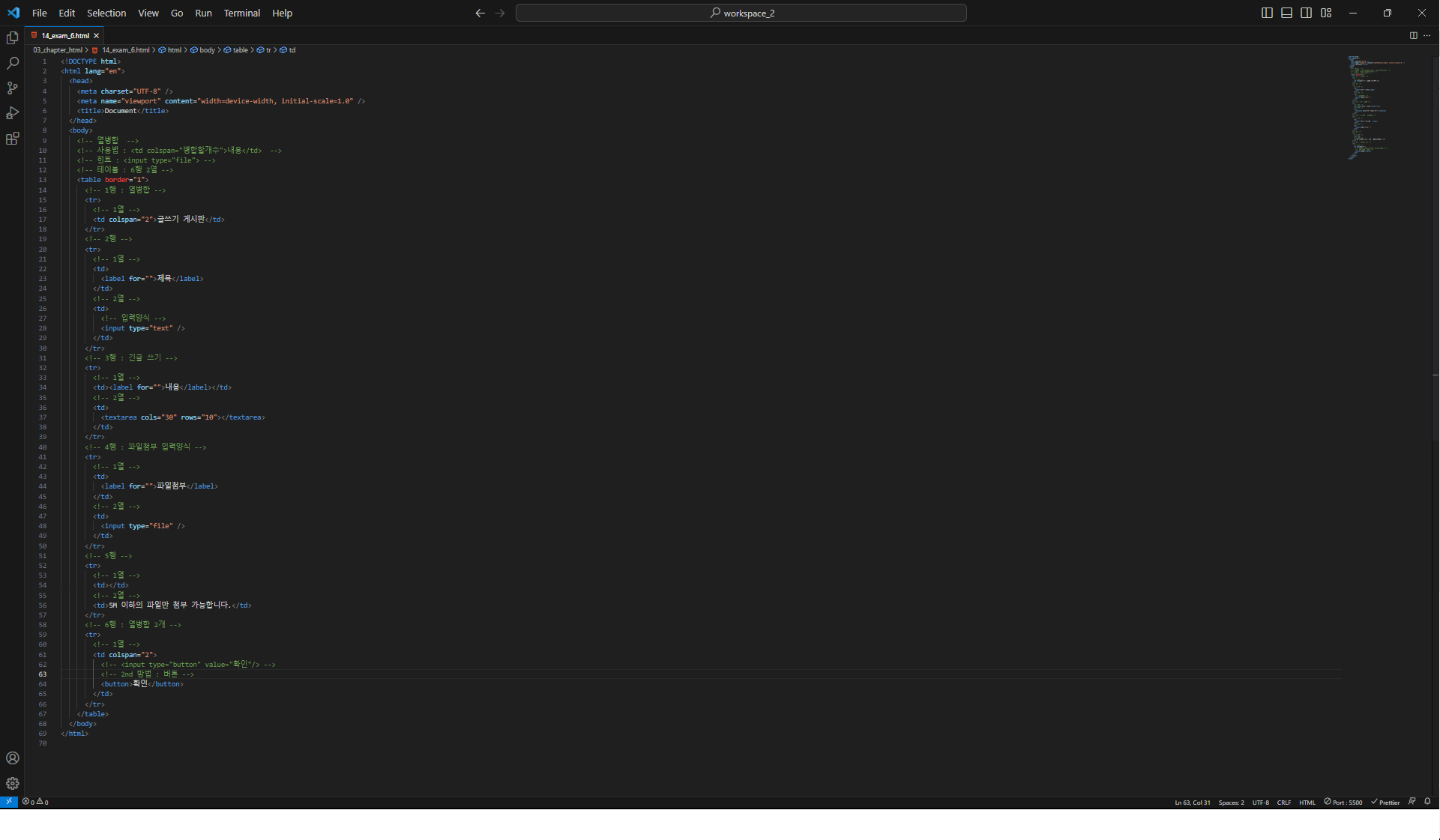The width and height of the screenshot is (1440, 840).
Task: Open the Explorer view in activity bar
Action: [x=12, y=38]
